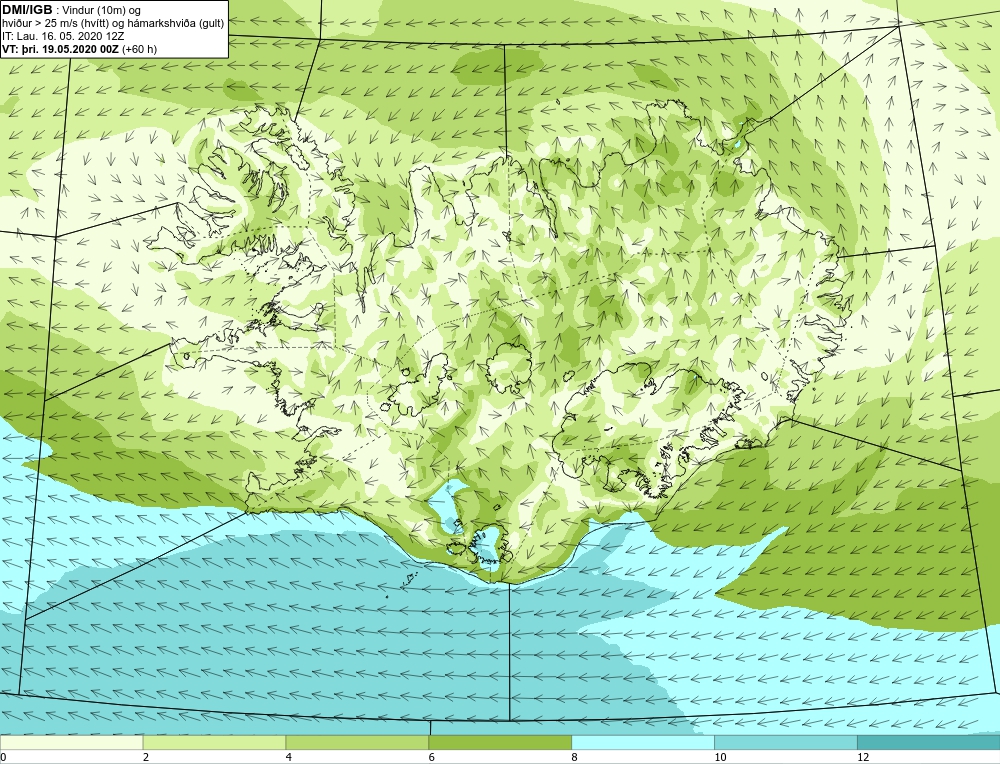Click the 'DMI/IGB' title text
The image size is (1000, 764).
27,10
